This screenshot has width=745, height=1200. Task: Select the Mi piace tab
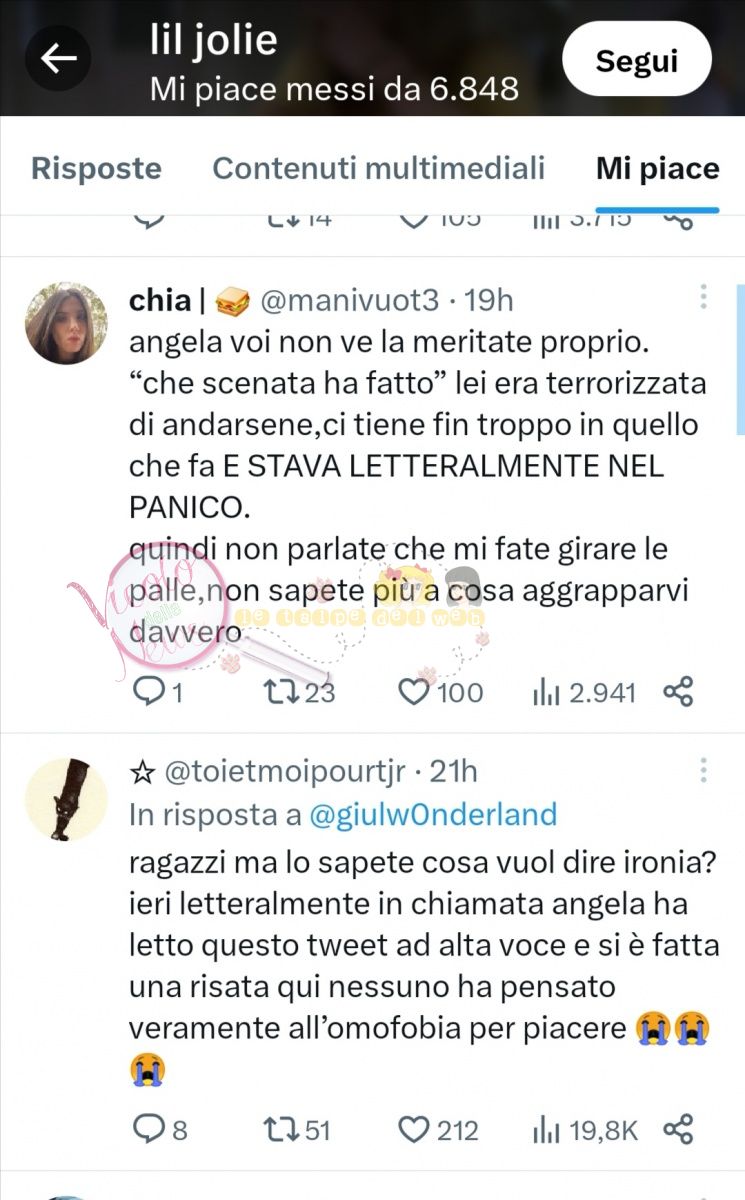coord(658,168)
